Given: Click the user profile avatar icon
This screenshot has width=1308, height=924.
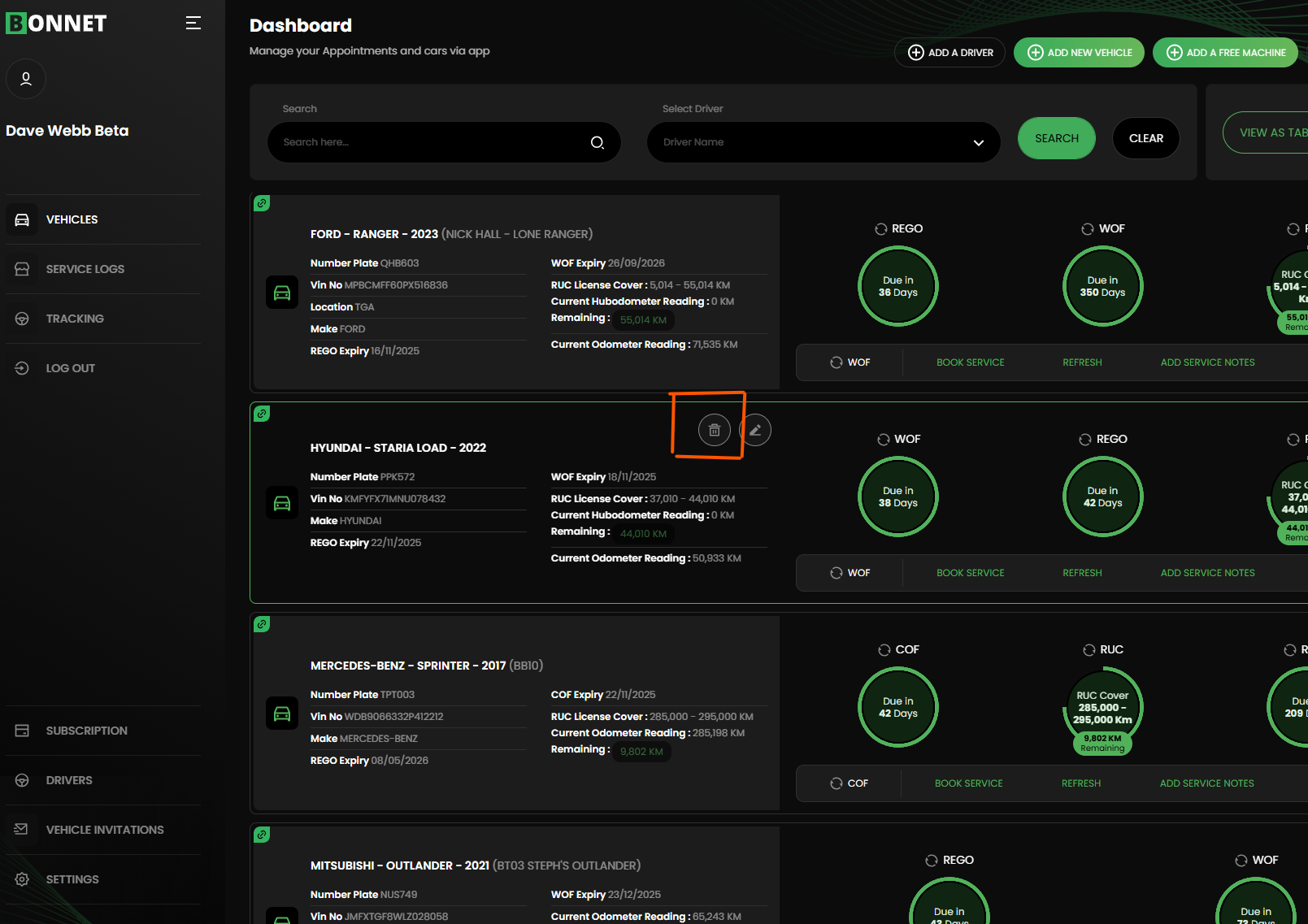Looking at the screenshot, I should coord(26,79).
